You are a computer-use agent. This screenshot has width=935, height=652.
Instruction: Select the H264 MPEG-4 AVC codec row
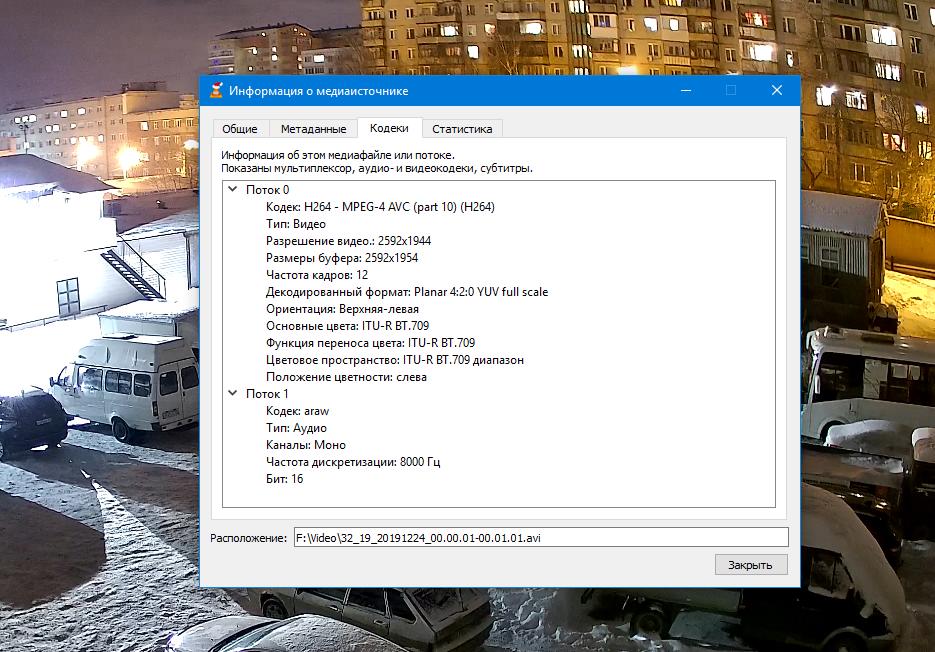(x=380, y=207)
